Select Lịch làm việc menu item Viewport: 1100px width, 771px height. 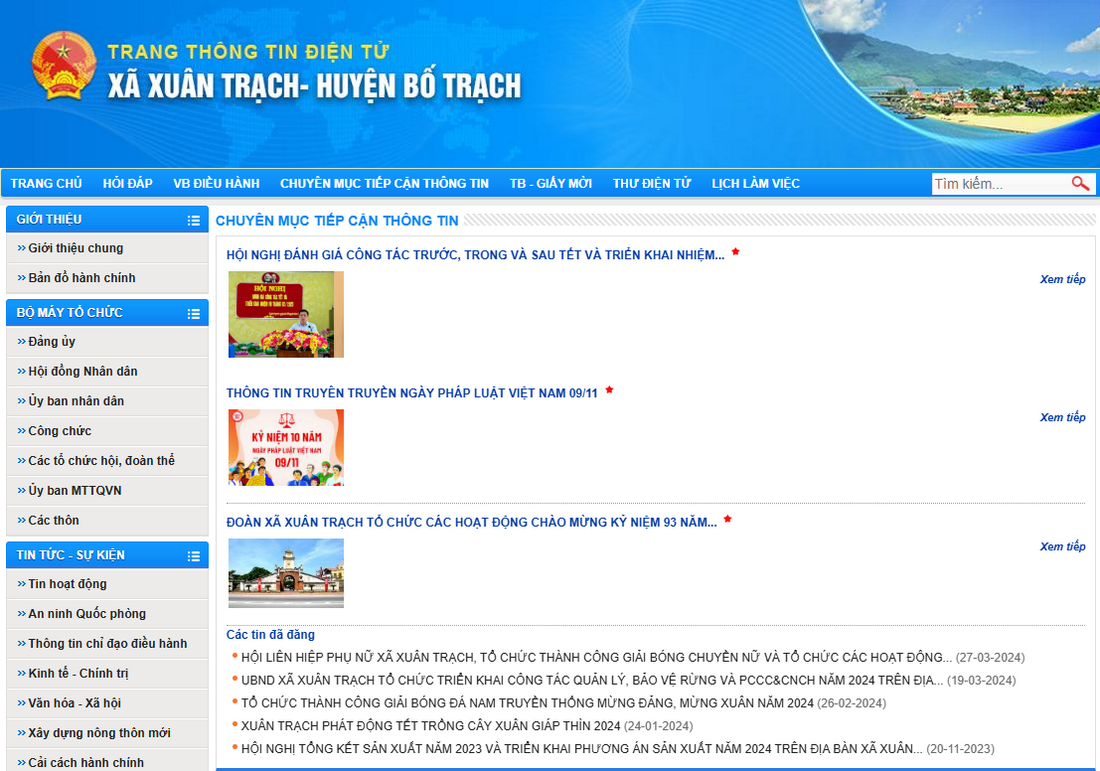(x=755, y=184)
